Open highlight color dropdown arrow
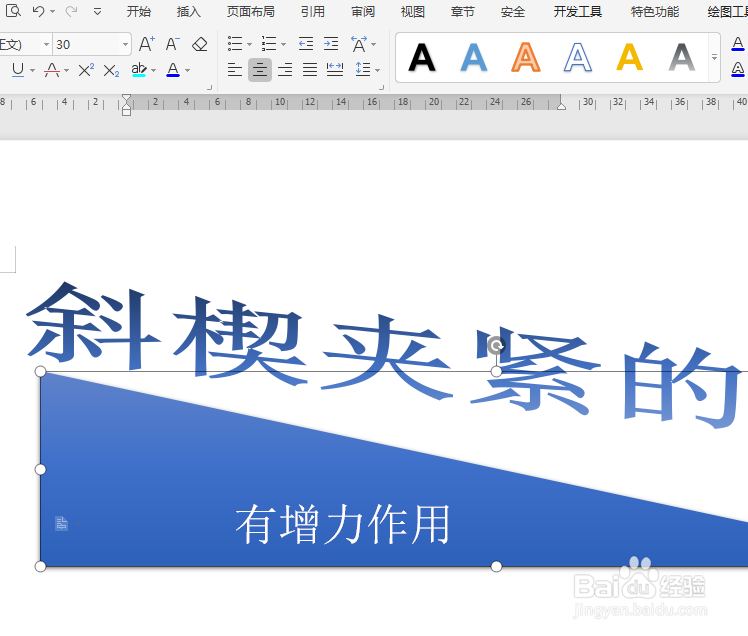 tap(154, 71)
